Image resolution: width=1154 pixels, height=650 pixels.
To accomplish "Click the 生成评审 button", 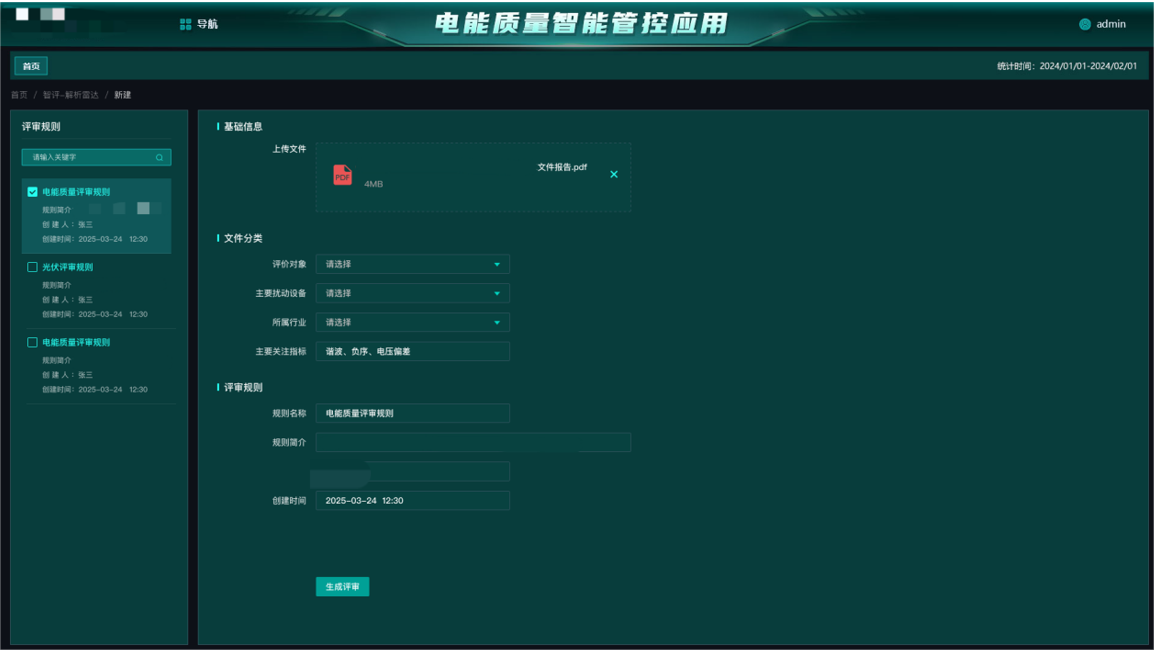I will coord(342,586).
